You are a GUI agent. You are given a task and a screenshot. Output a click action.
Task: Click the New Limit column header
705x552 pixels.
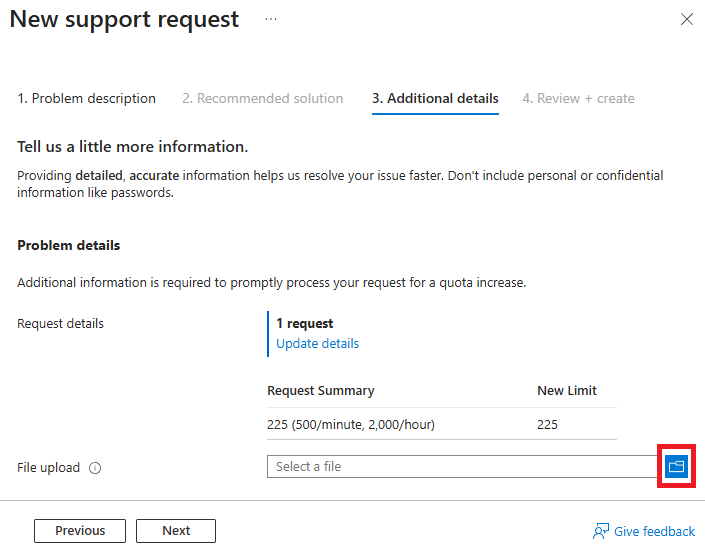(x=566, y=391)
